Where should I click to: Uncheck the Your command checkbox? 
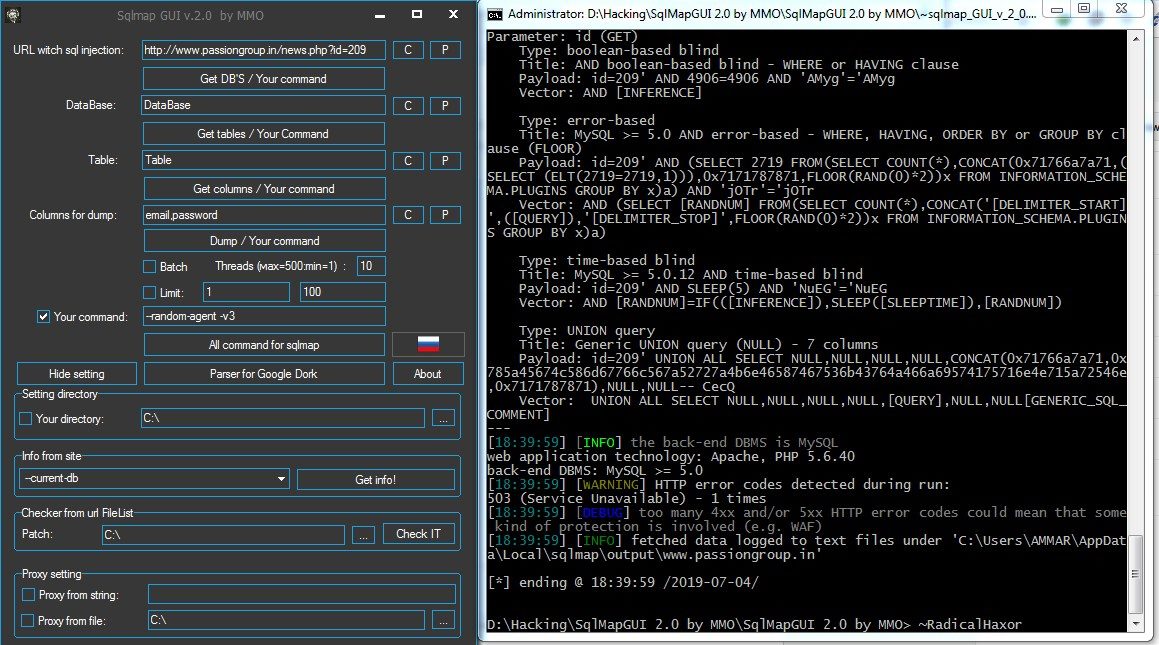tap(44, 317)
